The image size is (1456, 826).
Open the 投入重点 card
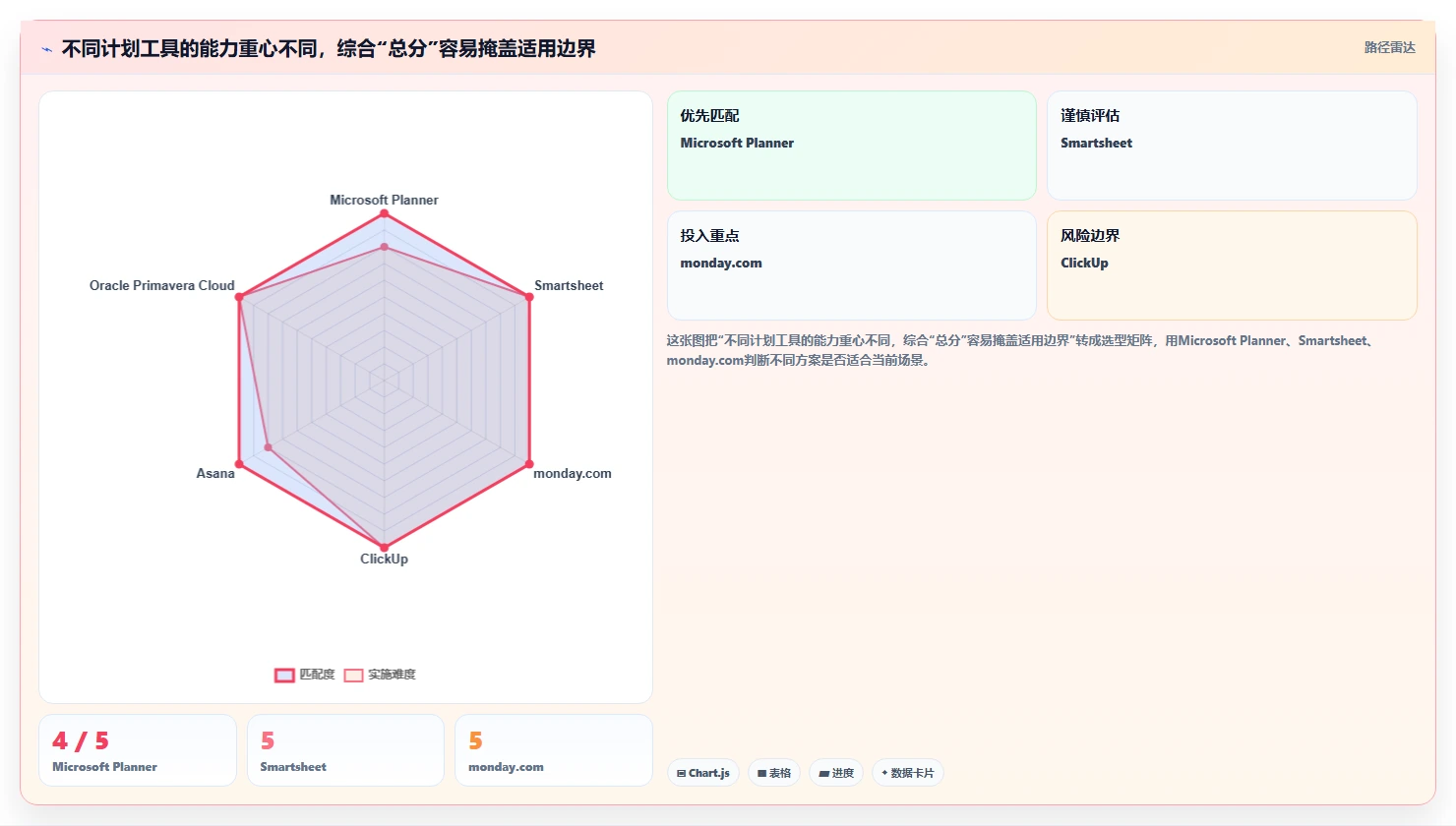[852, 265]
